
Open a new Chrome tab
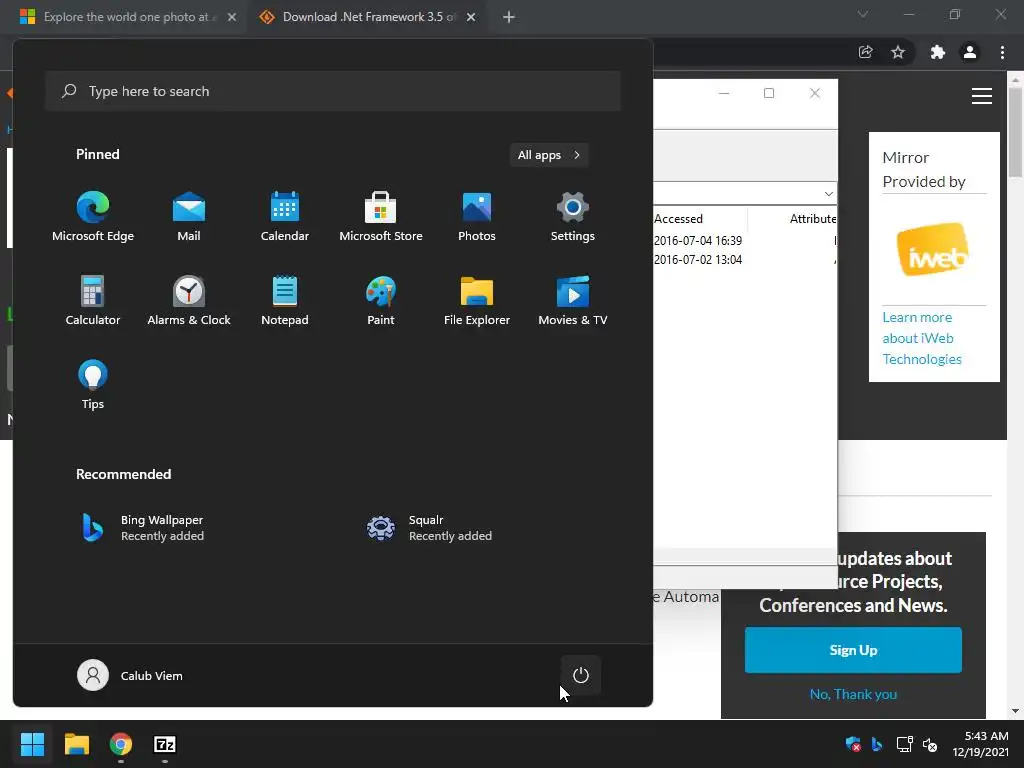click(x=509, y=17)
